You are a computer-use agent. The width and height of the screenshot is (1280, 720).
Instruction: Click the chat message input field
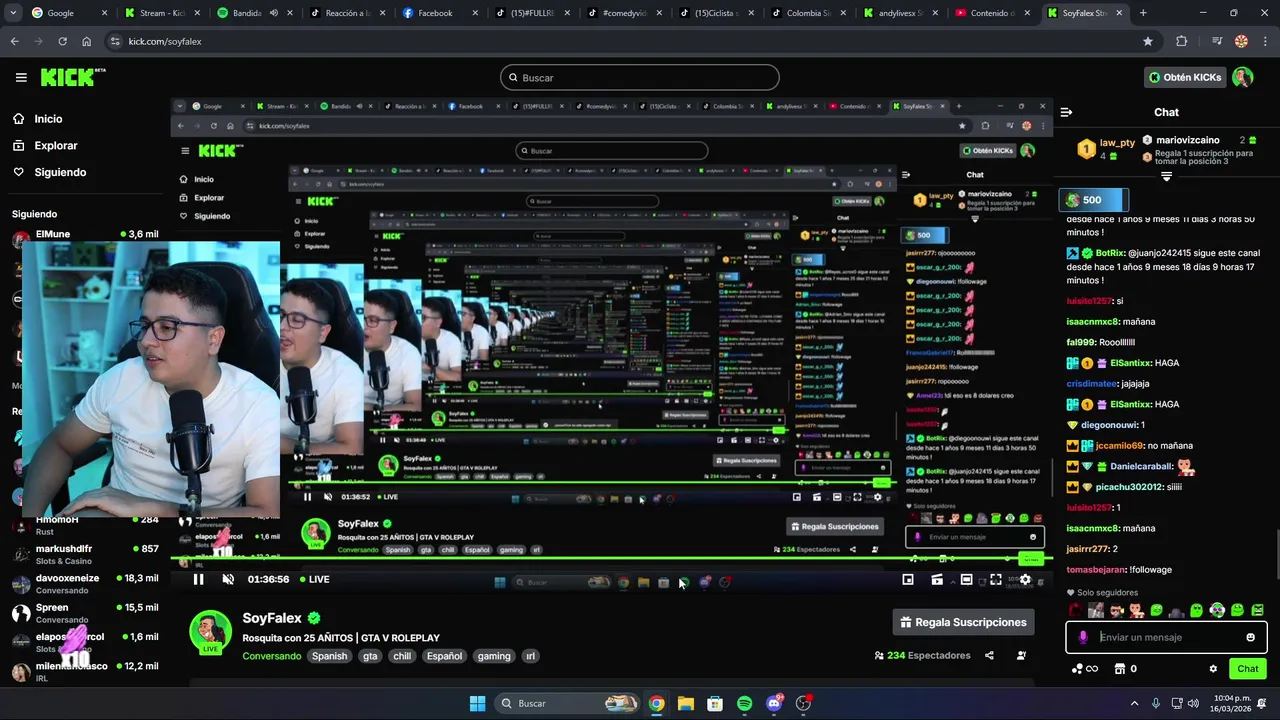(1166, 637)
